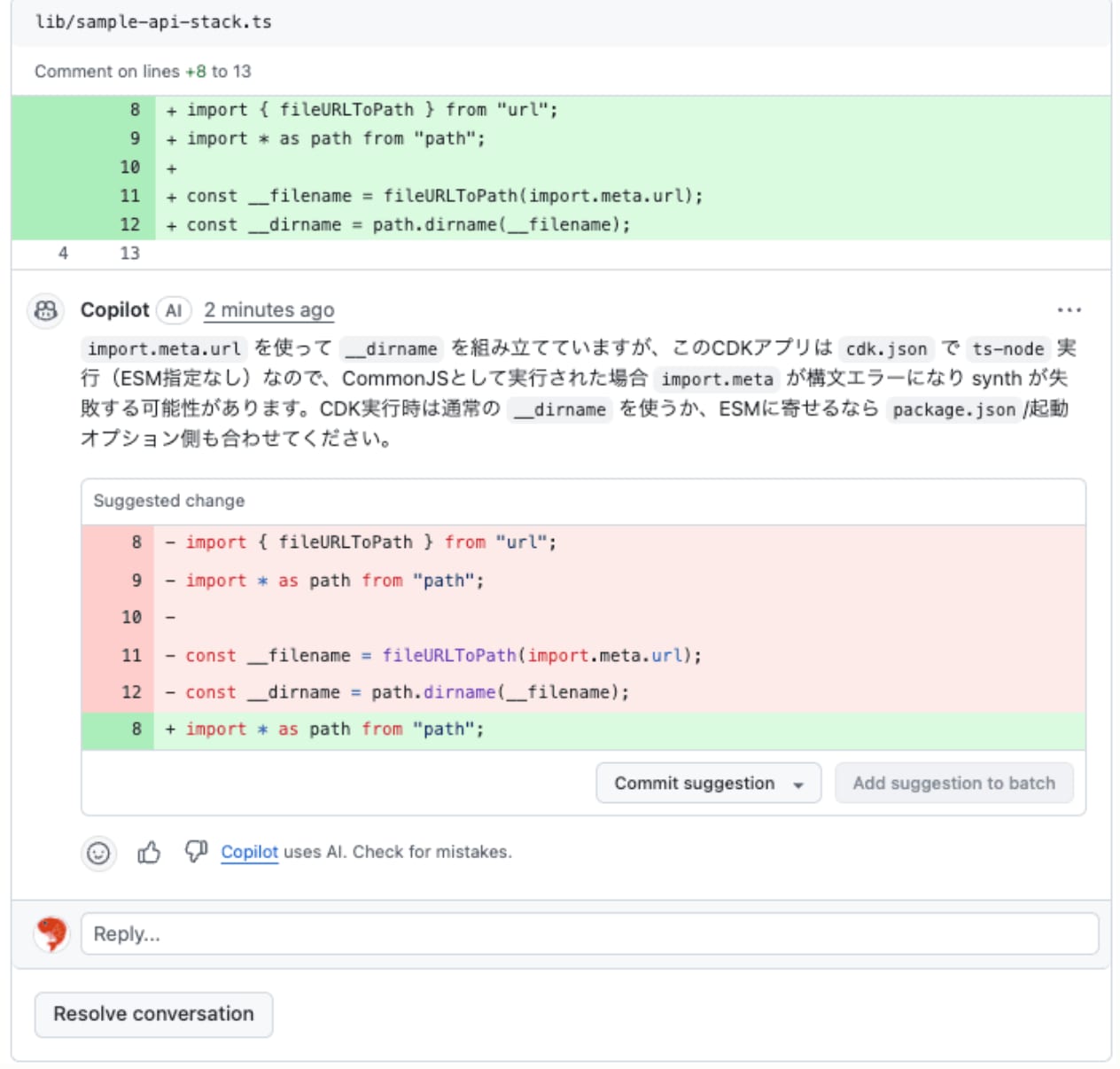Click the Copilot avatar icon
The height and width of the screenshot is (1069, 1120).
tap(46, 310)
